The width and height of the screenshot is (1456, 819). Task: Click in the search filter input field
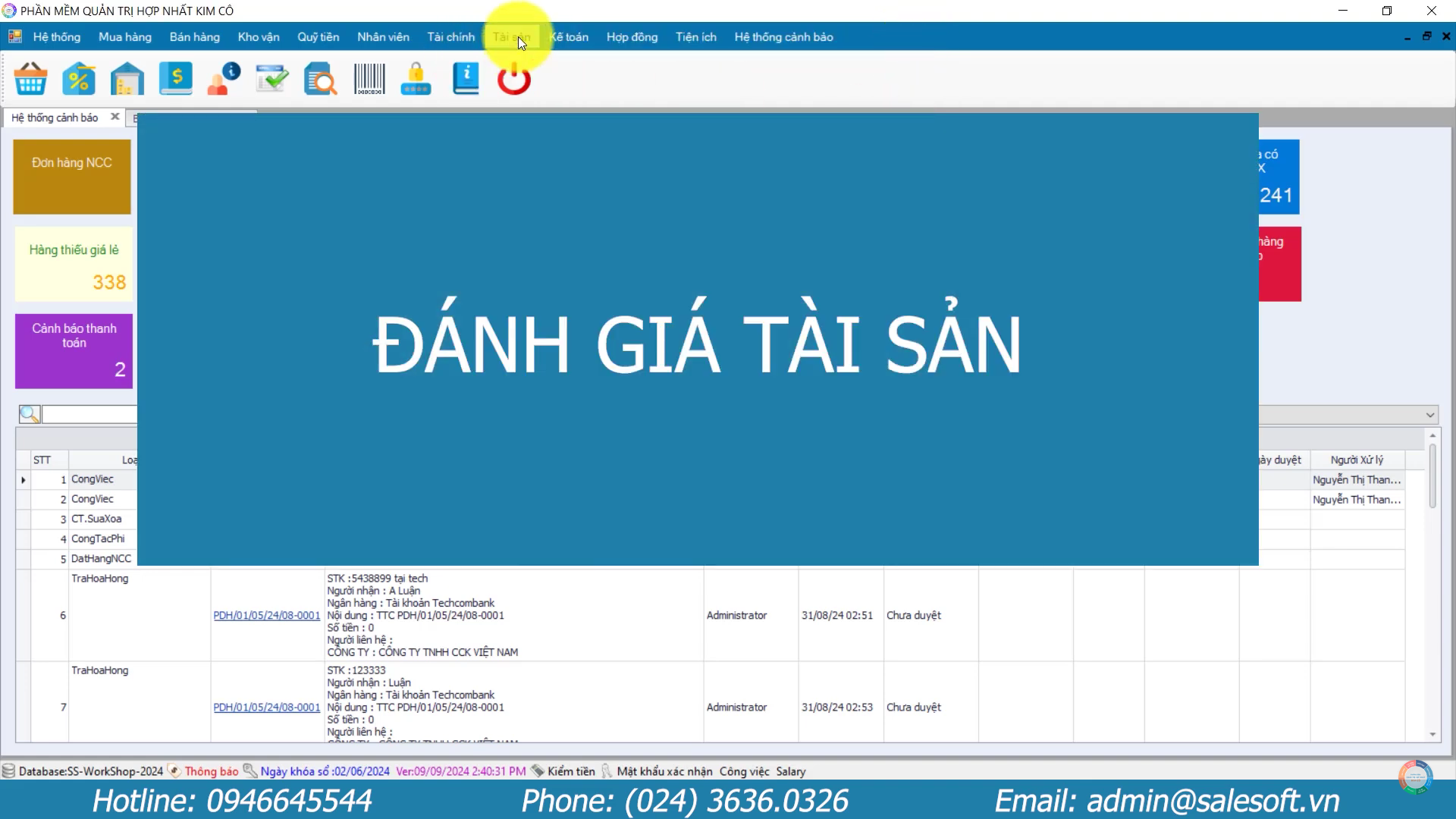(x=89, y=414)
